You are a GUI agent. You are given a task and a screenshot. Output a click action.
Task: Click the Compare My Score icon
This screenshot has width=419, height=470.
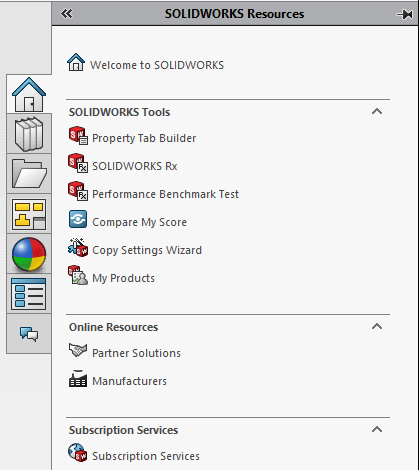point(78,219)
